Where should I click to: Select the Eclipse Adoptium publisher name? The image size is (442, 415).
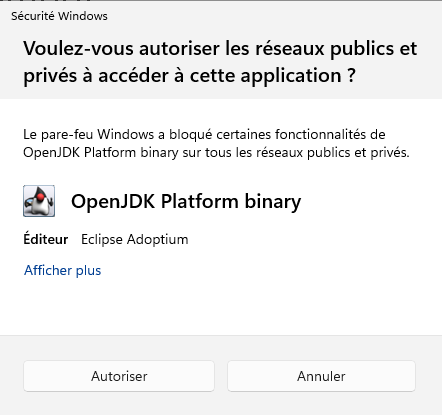pos(135,240)
